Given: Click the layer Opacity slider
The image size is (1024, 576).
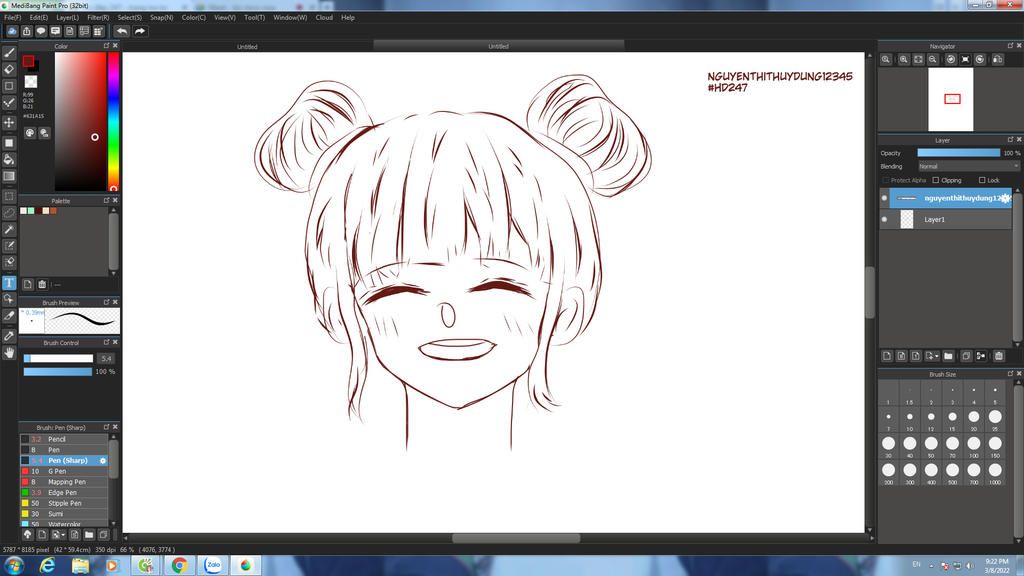Looking at the screenshot, I should (959, 153).
